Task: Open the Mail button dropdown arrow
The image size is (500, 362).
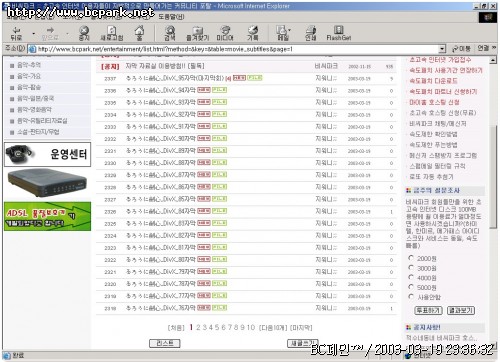Action: (289, 30)
